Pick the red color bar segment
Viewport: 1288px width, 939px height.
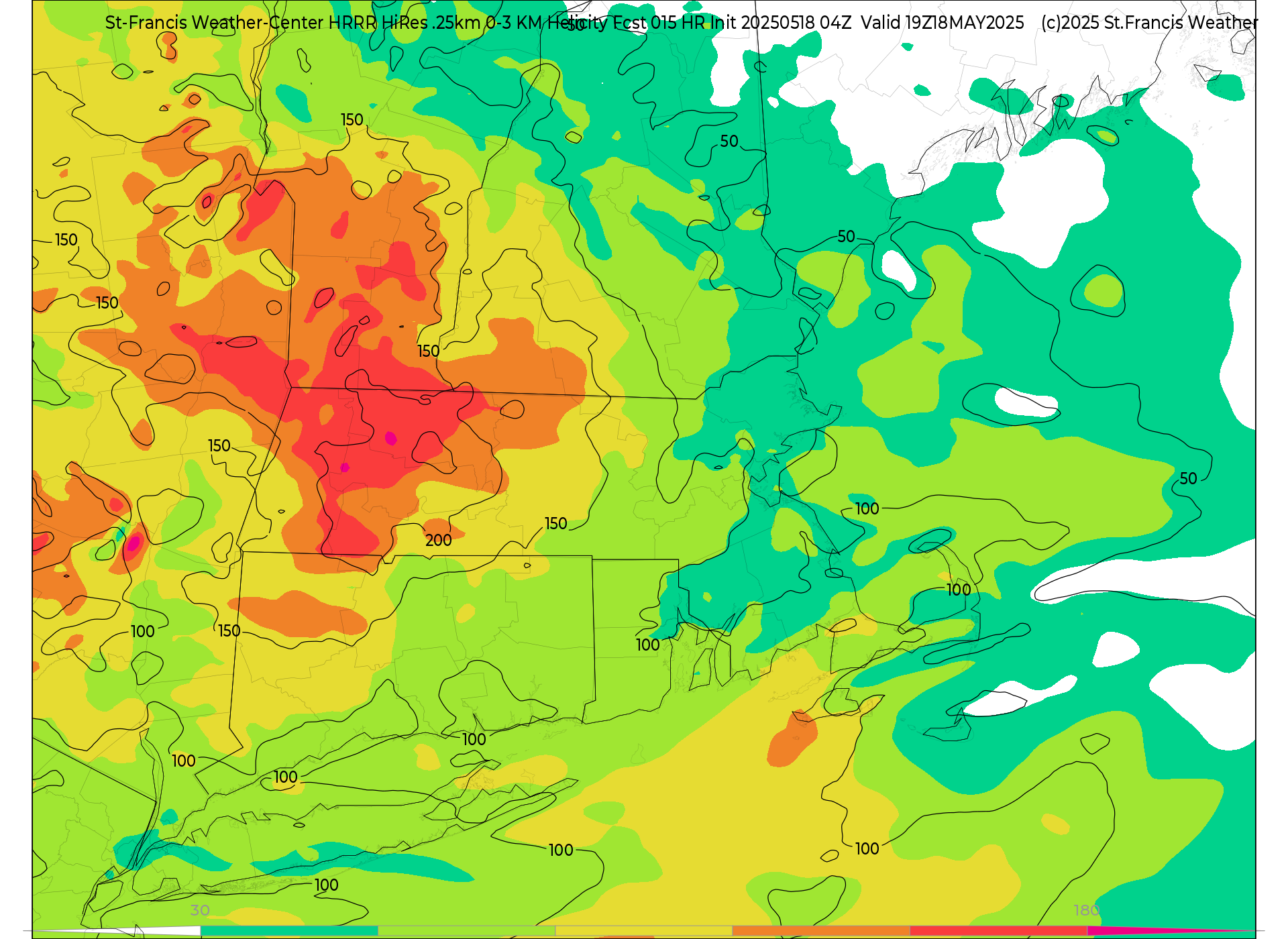(999, 931)
